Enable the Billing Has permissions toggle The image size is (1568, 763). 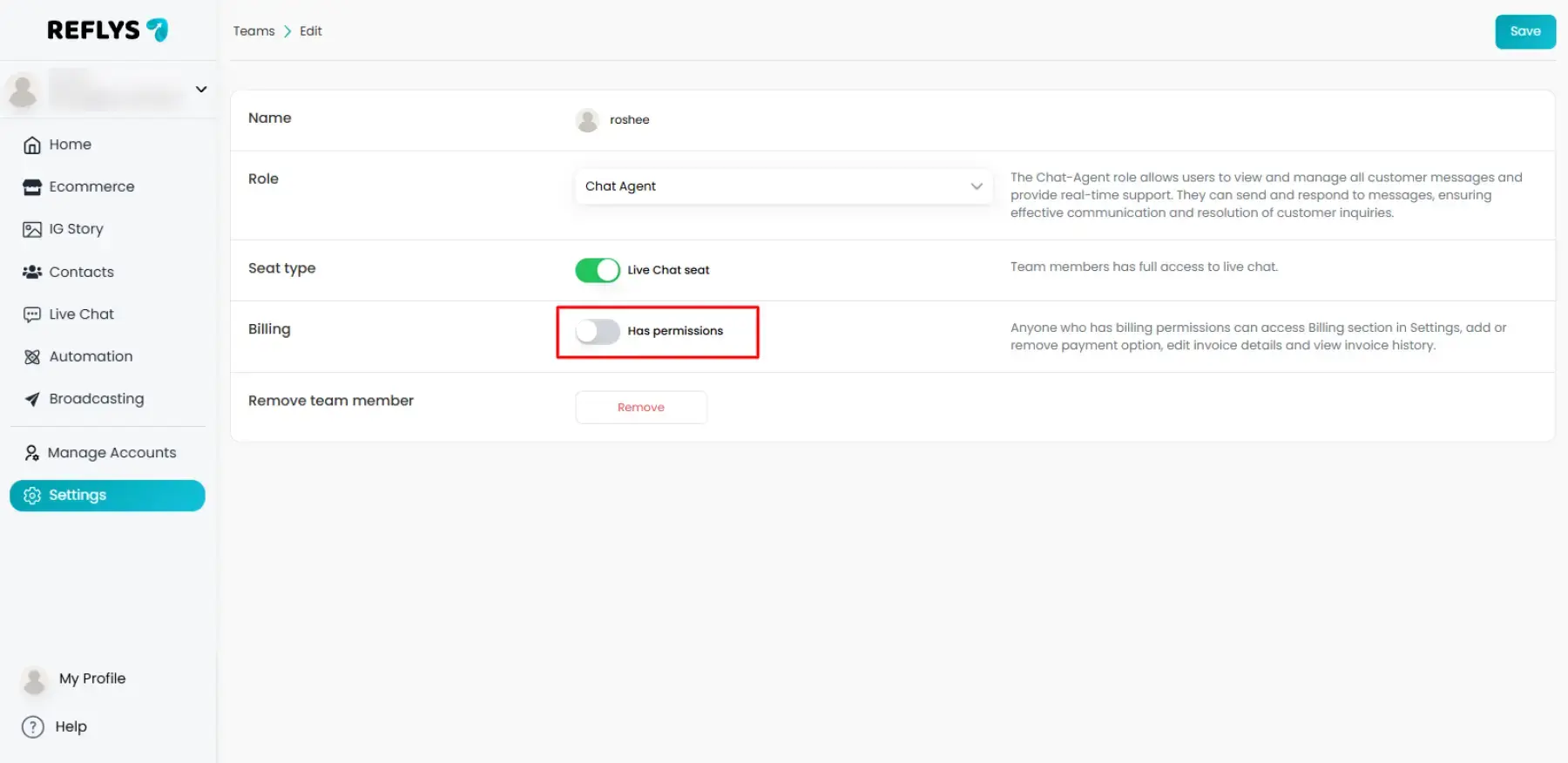598,331
